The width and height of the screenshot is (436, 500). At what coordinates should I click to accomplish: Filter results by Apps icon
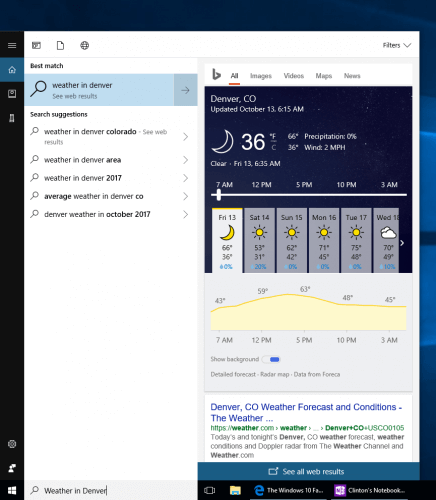(36, 45)
